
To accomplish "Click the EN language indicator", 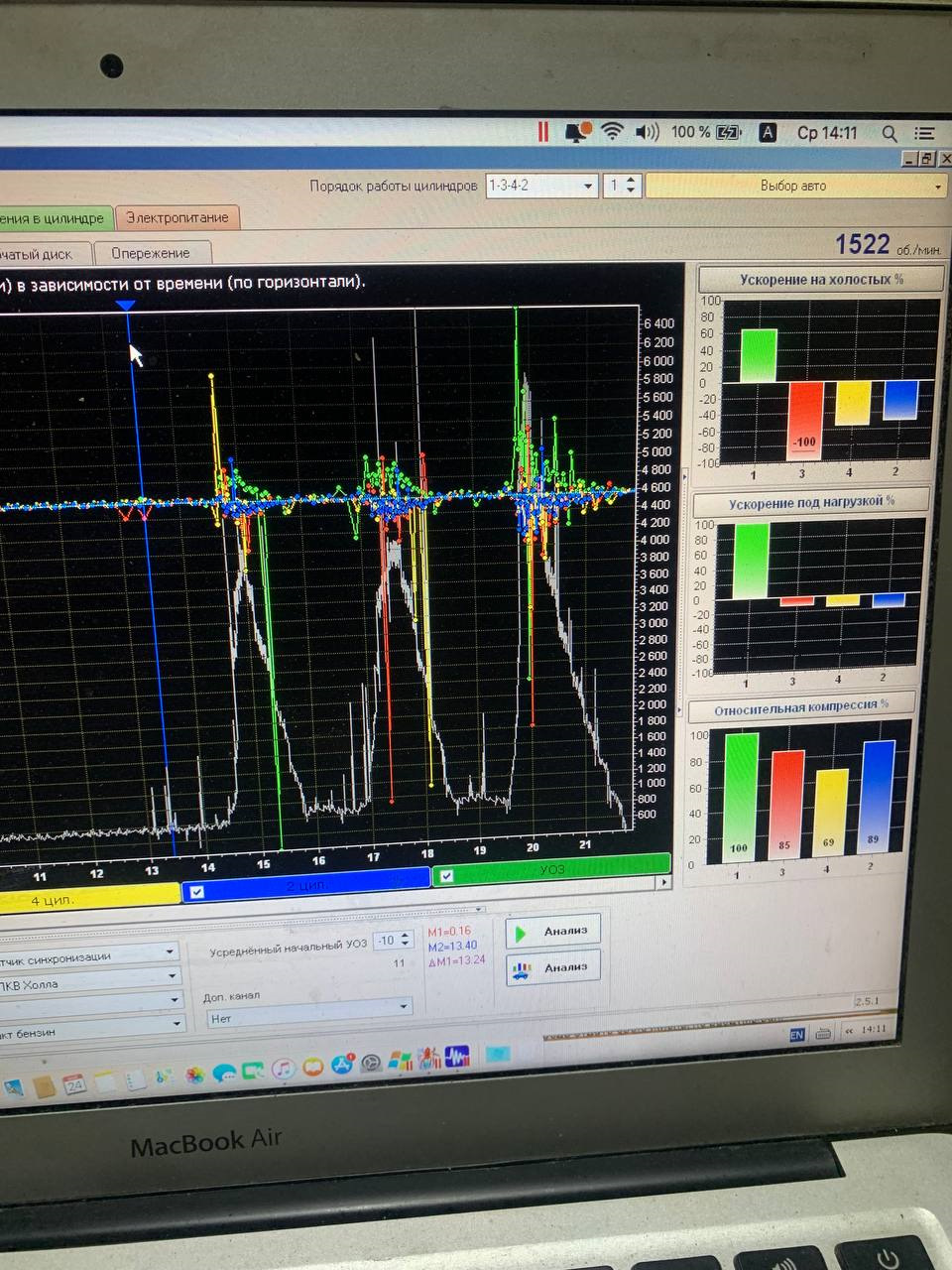I will coord(796,1035).
